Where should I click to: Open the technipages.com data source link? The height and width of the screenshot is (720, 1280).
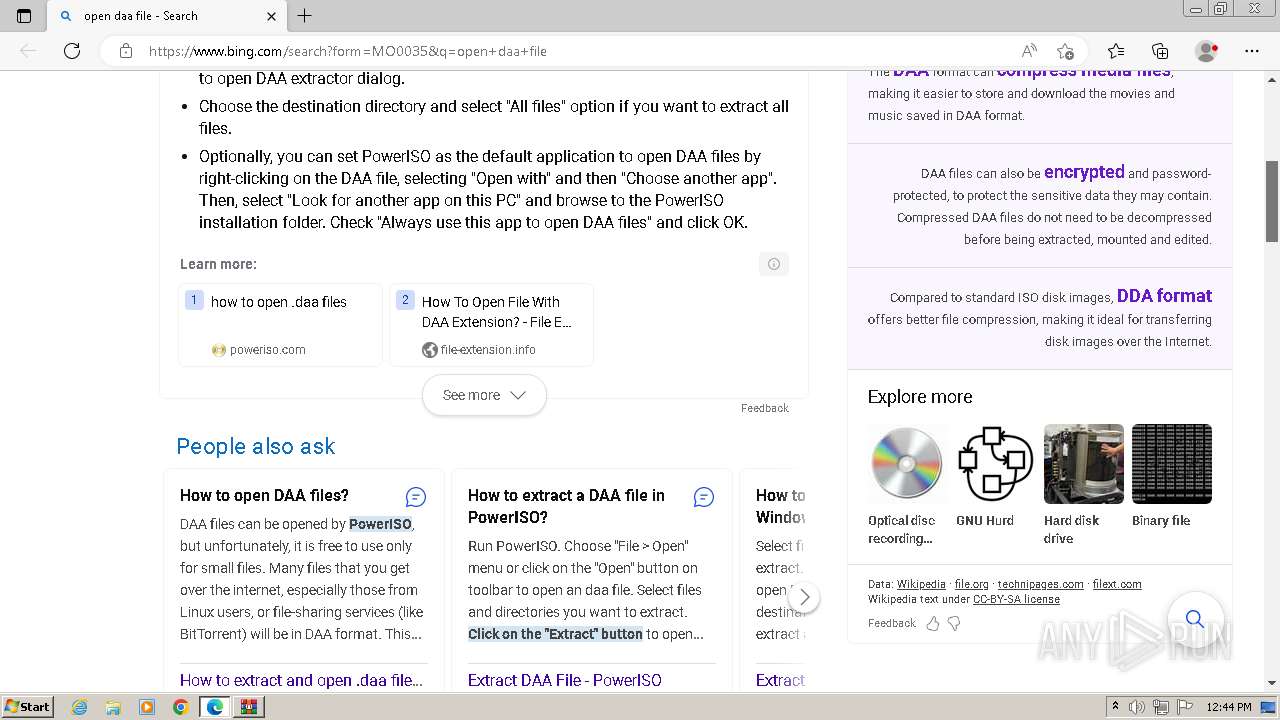(x=1041, y=584)
